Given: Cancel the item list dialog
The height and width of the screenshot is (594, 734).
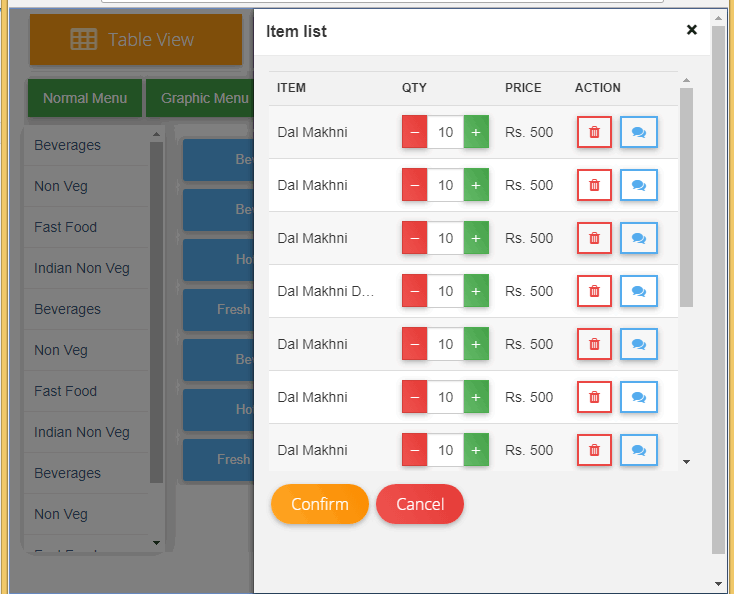Looking at the screenshot, I should click(x=419, y=504).
